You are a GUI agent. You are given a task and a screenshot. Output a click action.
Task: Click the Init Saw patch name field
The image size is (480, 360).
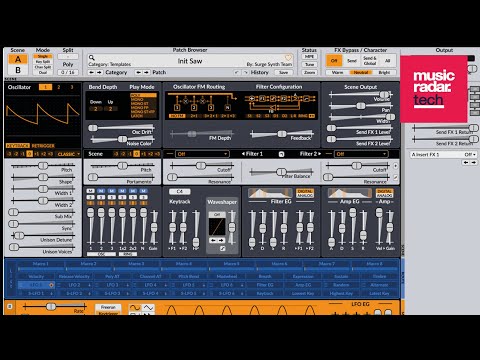(190, 61)
